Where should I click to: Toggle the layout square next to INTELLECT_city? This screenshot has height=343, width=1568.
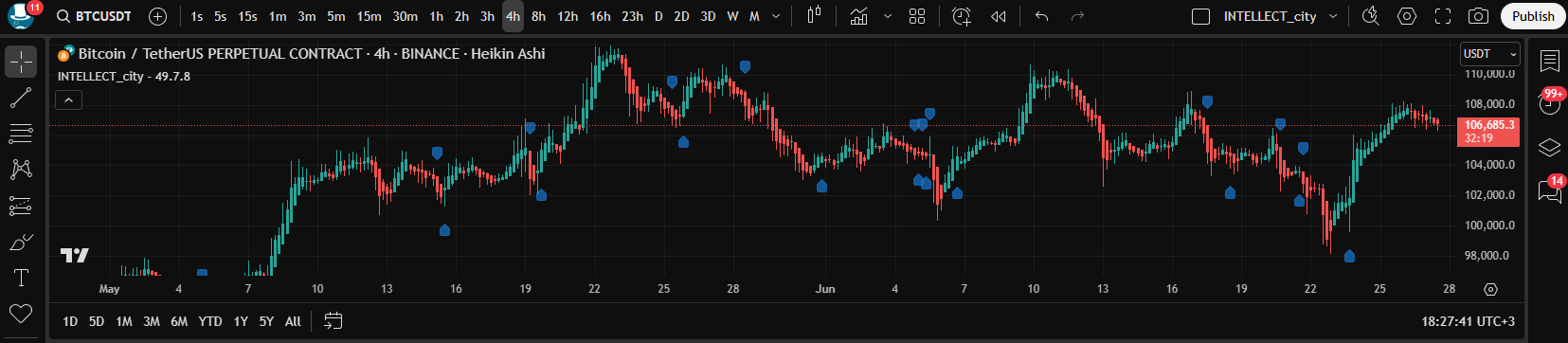[1200, 16]
